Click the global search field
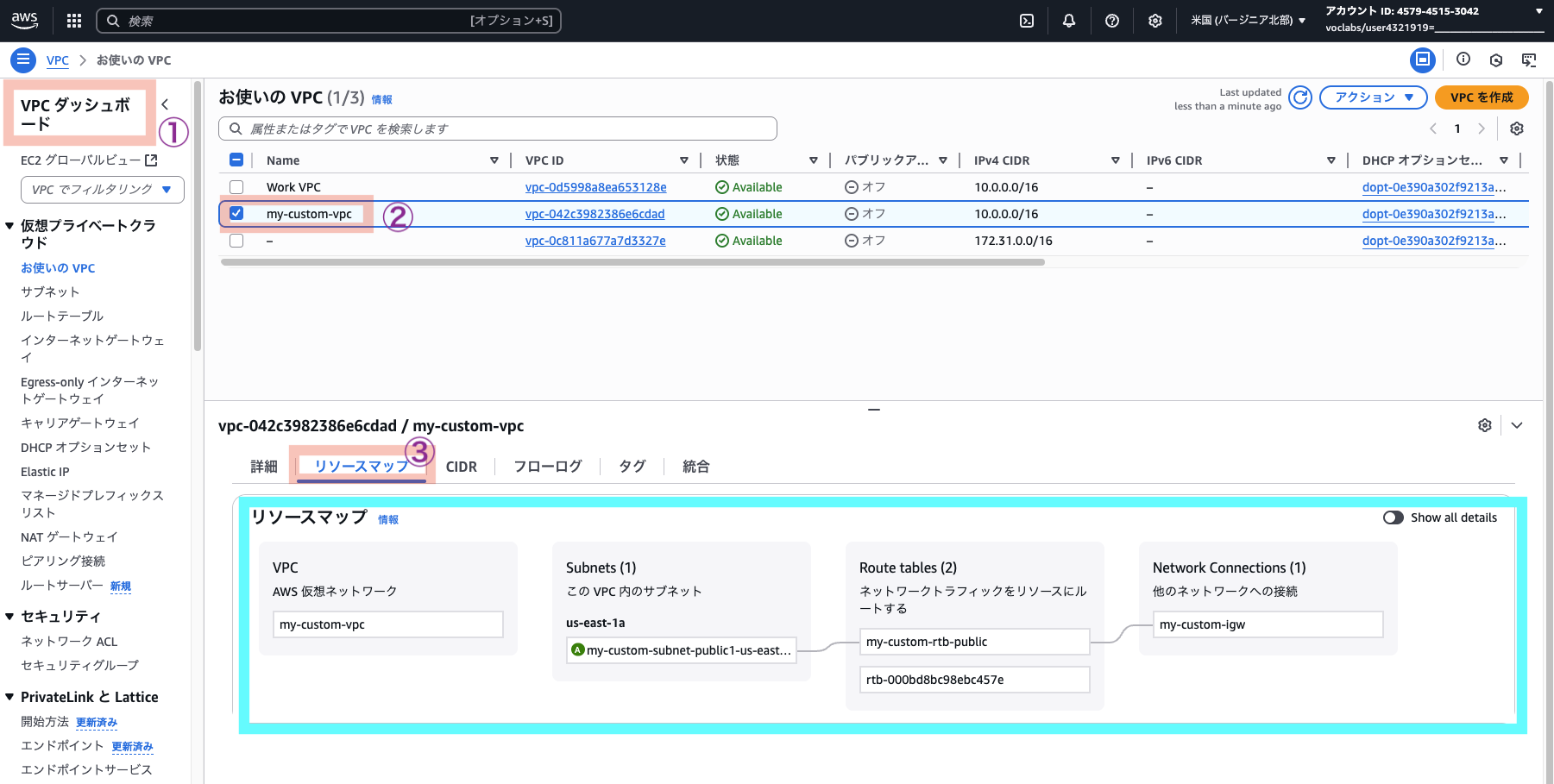Viewport: 1554px width, 784px height. (x=329, y=21)
